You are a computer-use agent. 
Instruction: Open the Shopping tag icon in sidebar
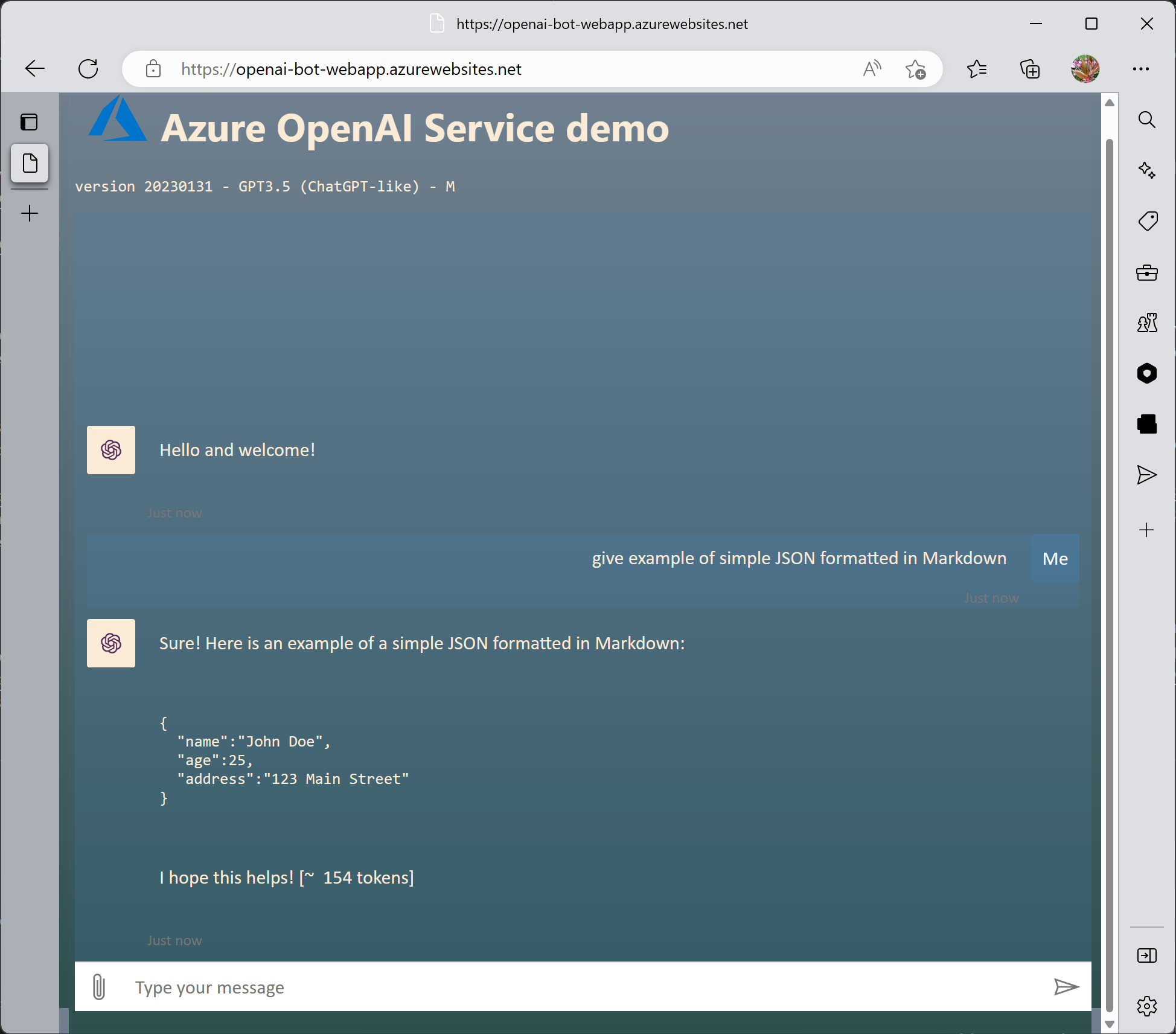[1147, 221]
